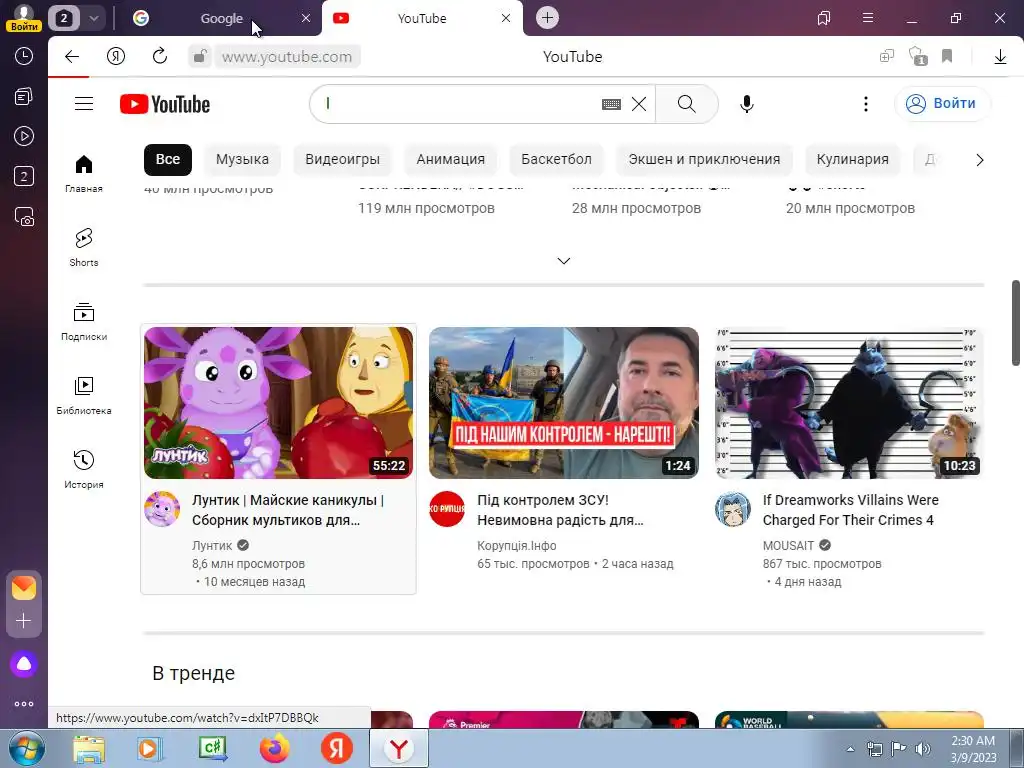Screen dimensions: 1024x768
Task: Open the Під нашим контролем video thumbnail
Action: point(564,403)
